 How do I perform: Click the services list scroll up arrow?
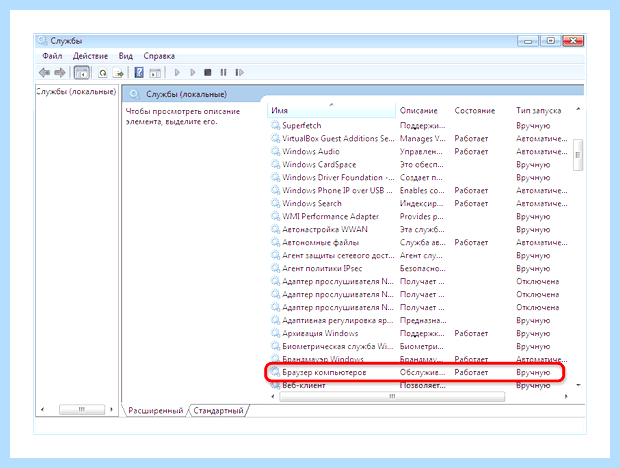578,109
